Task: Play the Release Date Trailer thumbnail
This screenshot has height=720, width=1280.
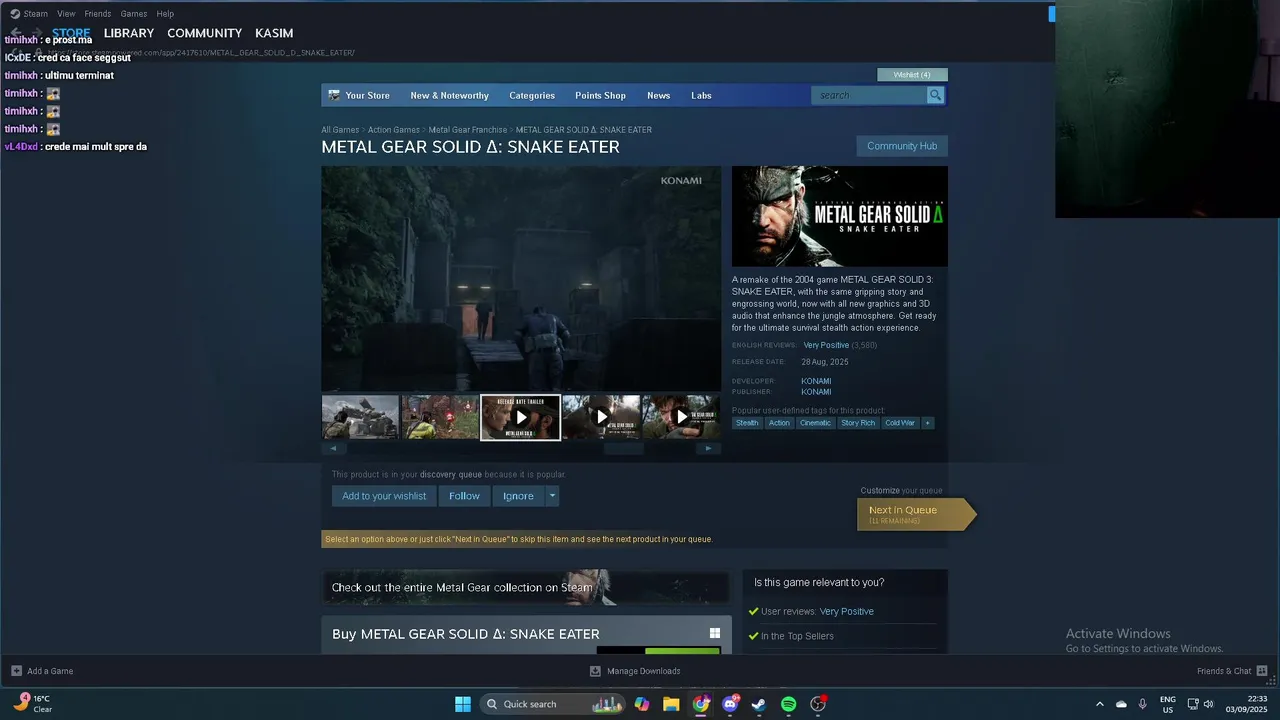Action: (x=520, y=417)
